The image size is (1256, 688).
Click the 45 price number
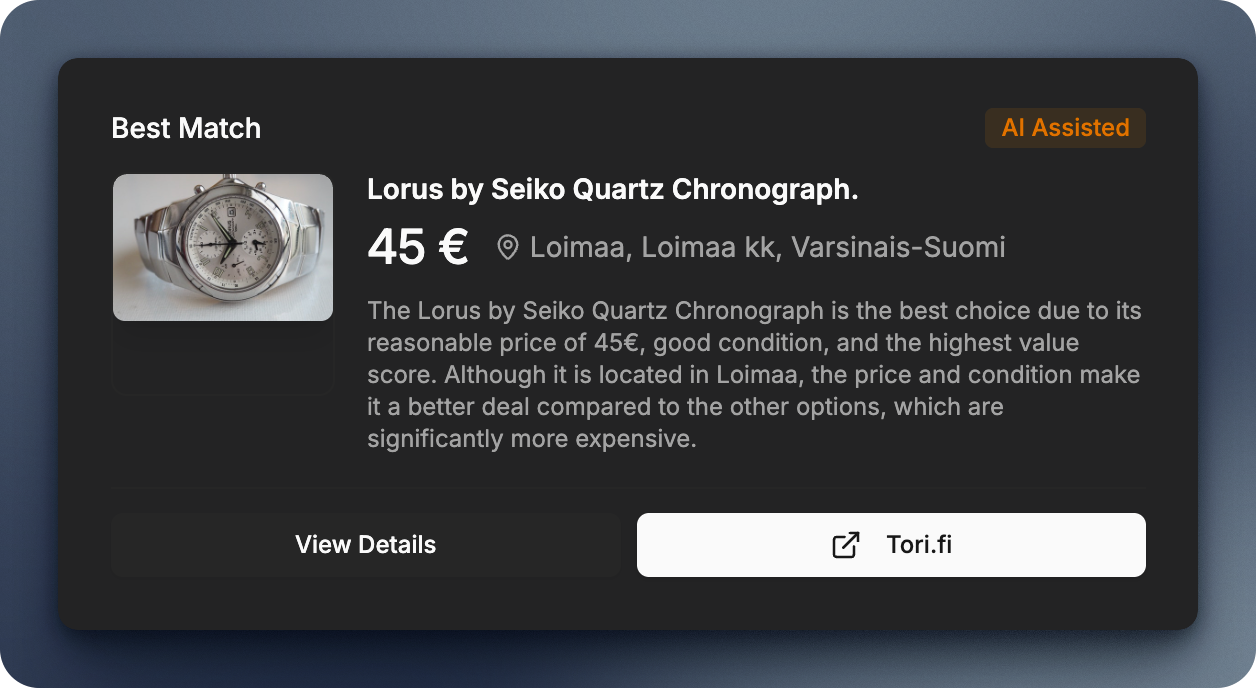pyautogui.click(x=397, y=247)
